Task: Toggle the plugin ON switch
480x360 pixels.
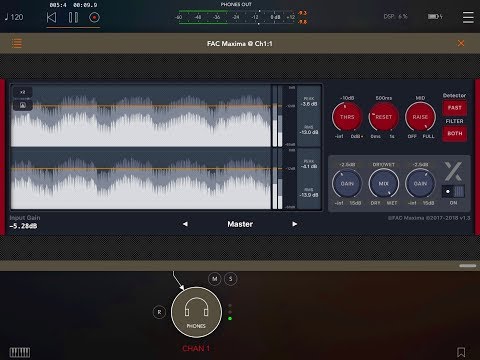Action: pyautogui.click(x=453, y=191)
